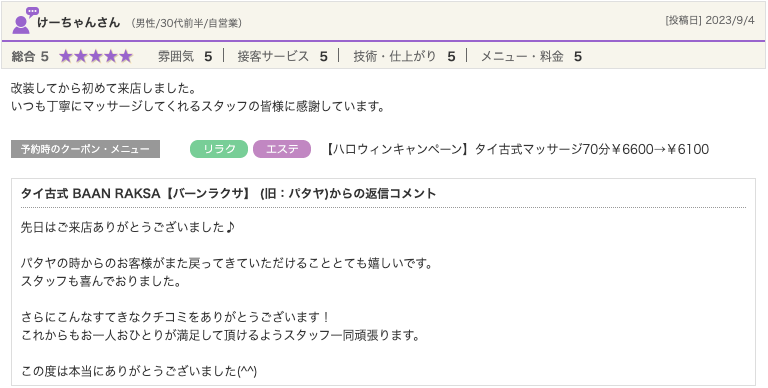Click the review text about 改装
Screen dimensions: 768x388
pos(104,89)
